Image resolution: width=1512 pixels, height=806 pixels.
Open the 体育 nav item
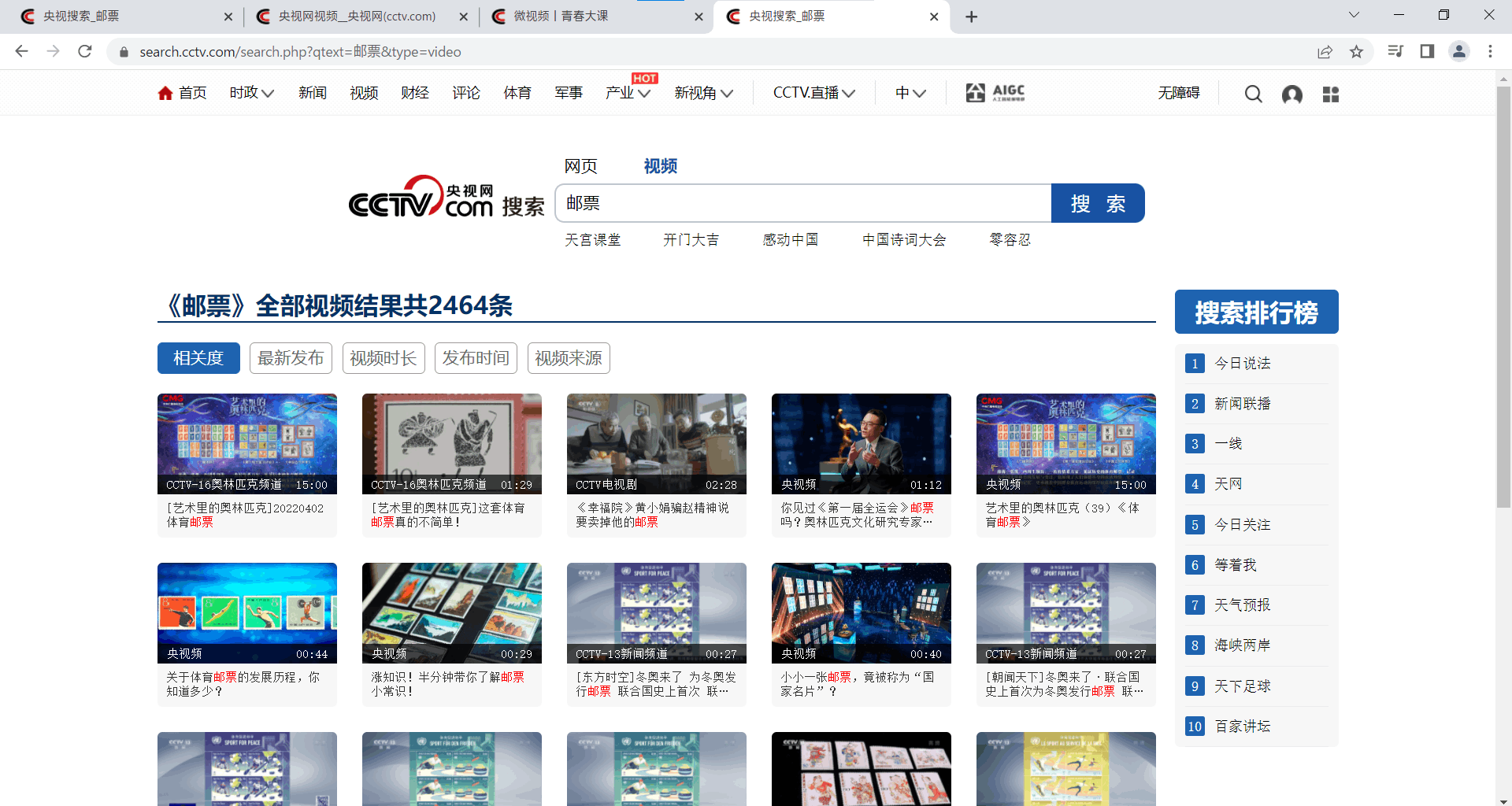pos(517,93)
